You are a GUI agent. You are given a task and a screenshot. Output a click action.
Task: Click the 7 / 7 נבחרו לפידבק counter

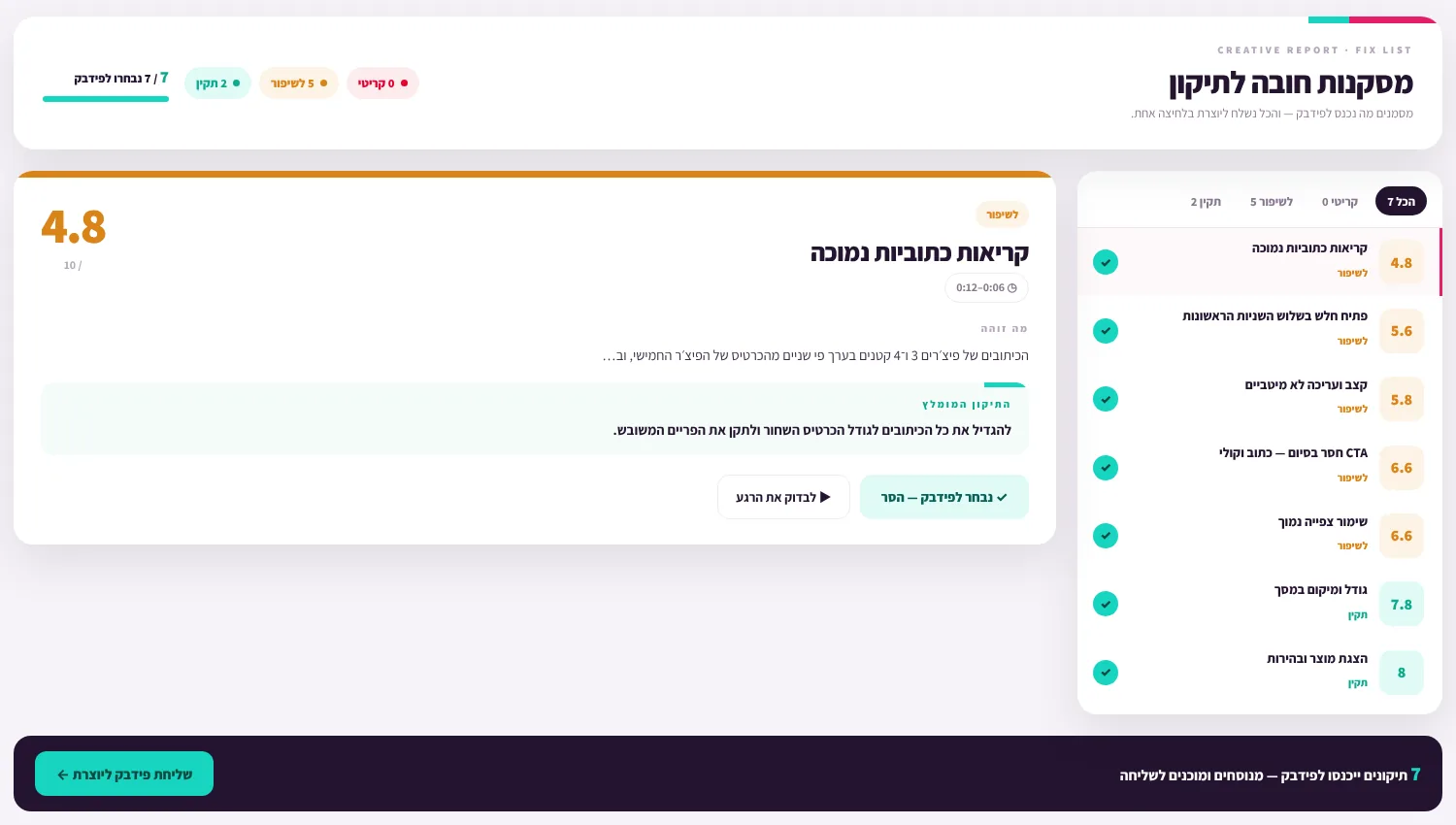pyautogui.click(x=121, y=78)
